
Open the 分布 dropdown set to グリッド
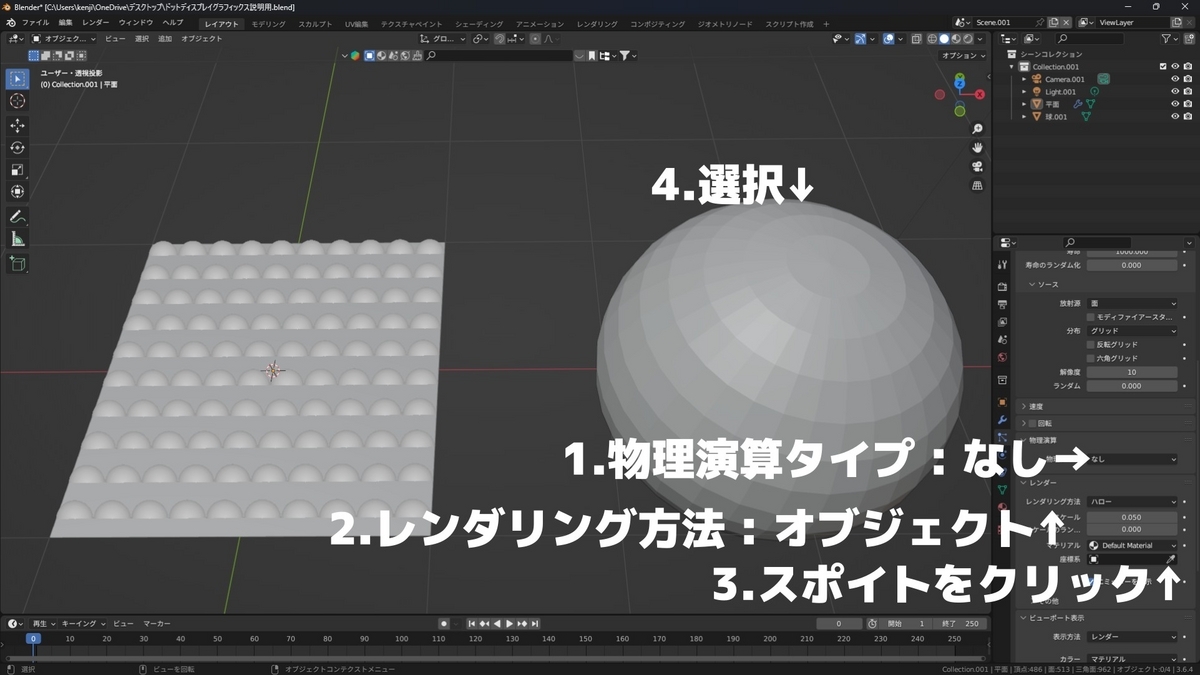1132,331
